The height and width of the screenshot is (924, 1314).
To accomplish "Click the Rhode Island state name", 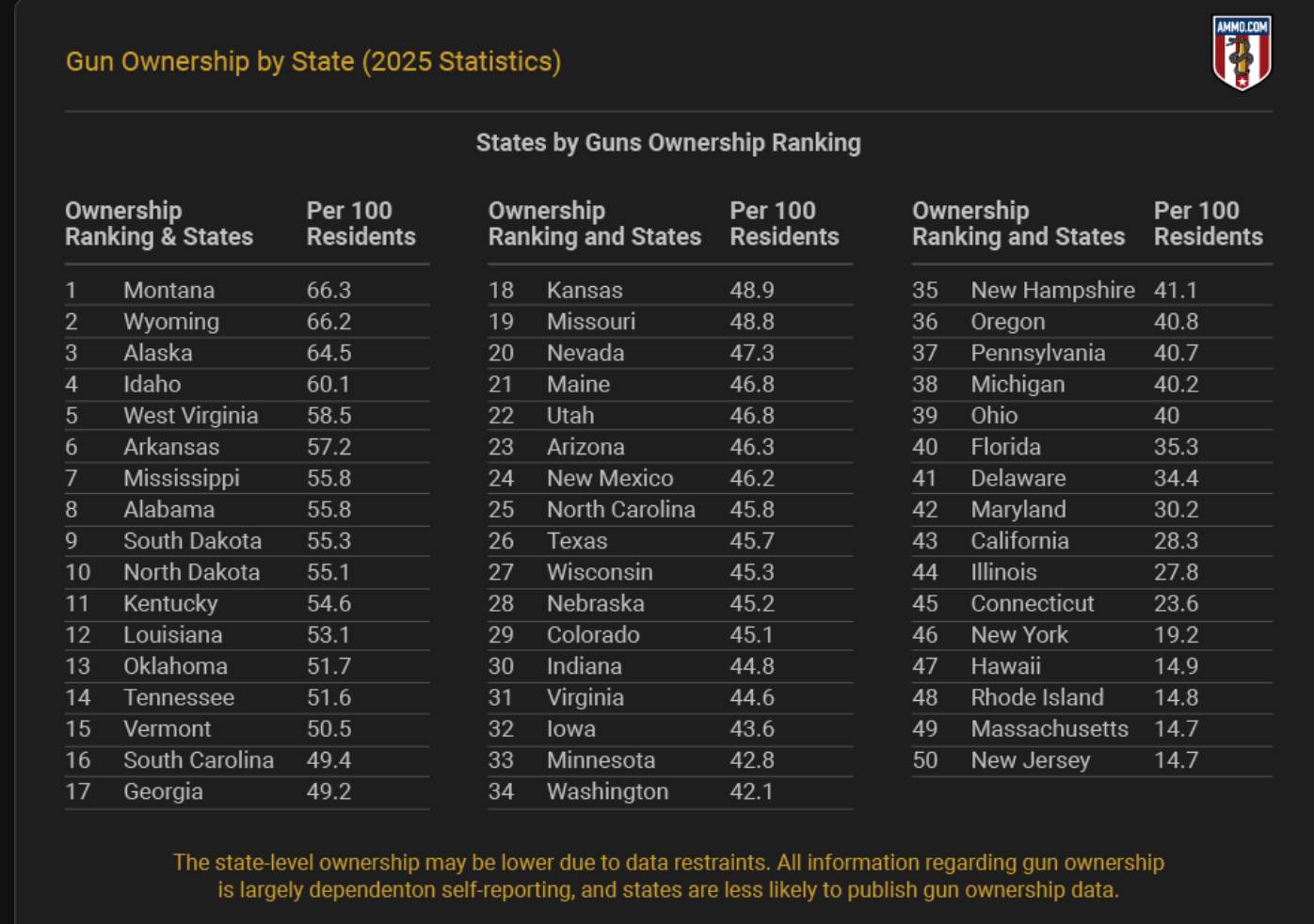I will point(1036,698).
